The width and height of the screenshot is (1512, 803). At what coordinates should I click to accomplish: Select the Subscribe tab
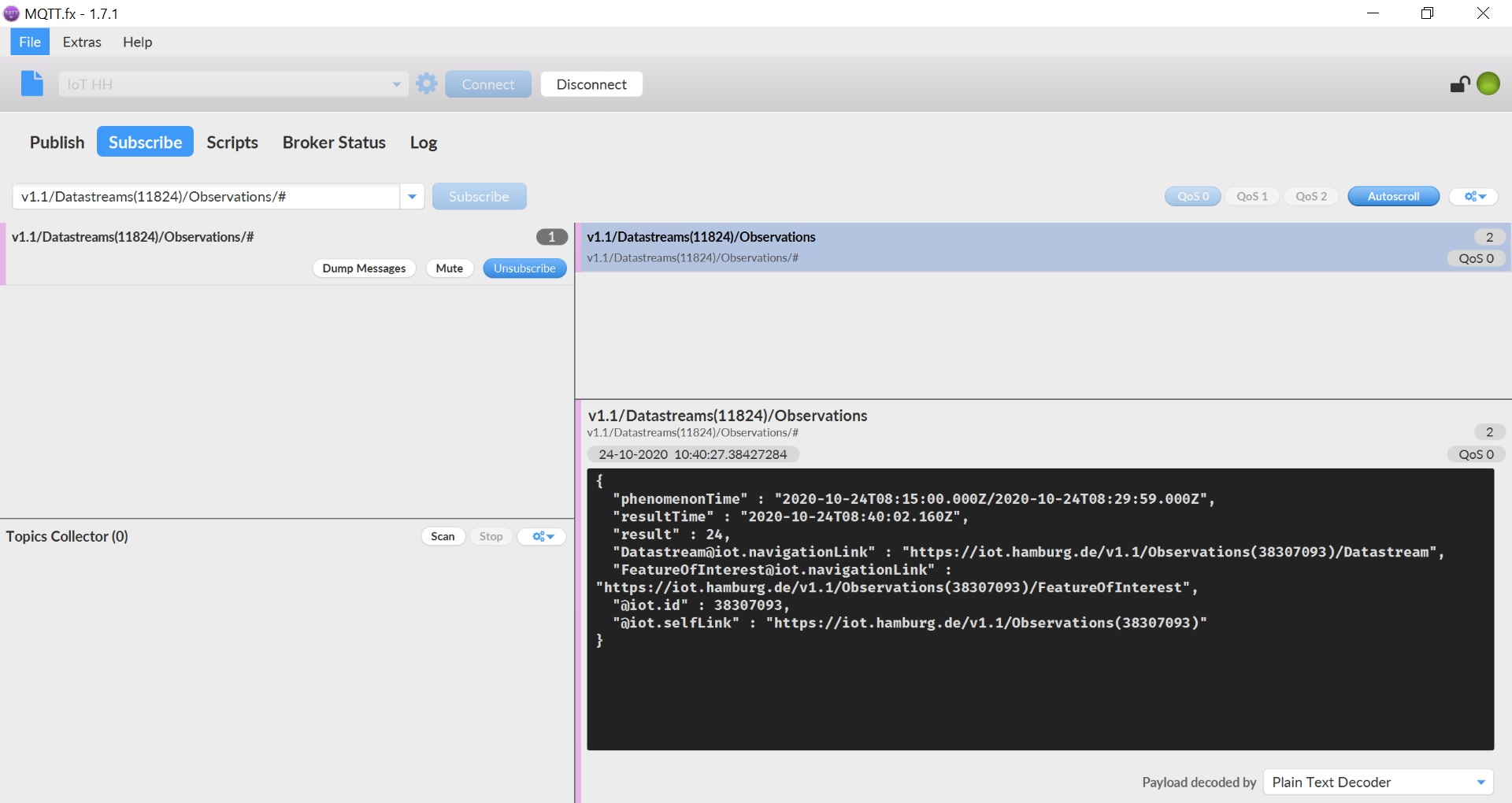tap(145, 142)
